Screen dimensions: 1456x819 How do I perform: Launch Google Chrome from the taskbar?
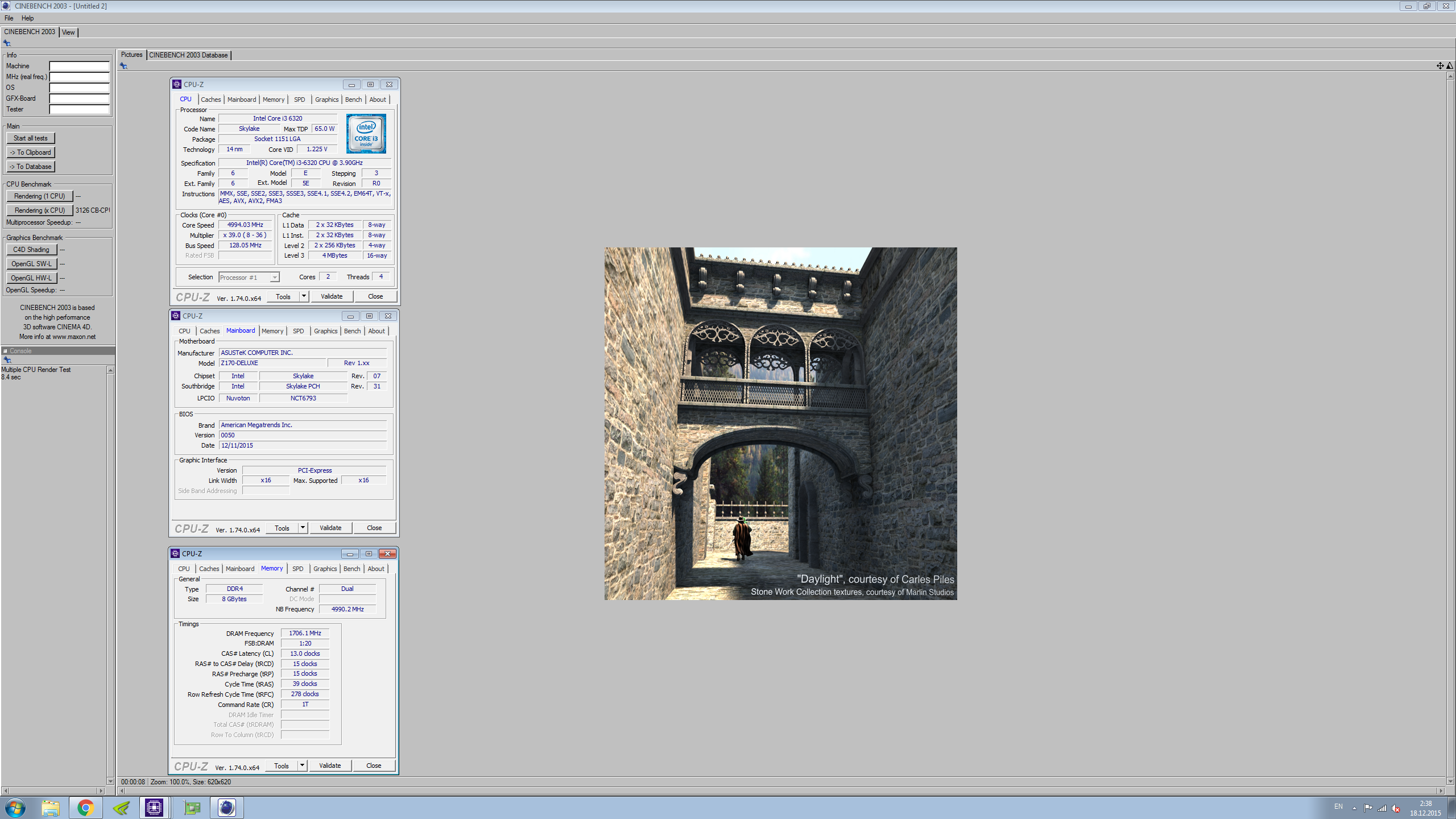coord(85,808)
